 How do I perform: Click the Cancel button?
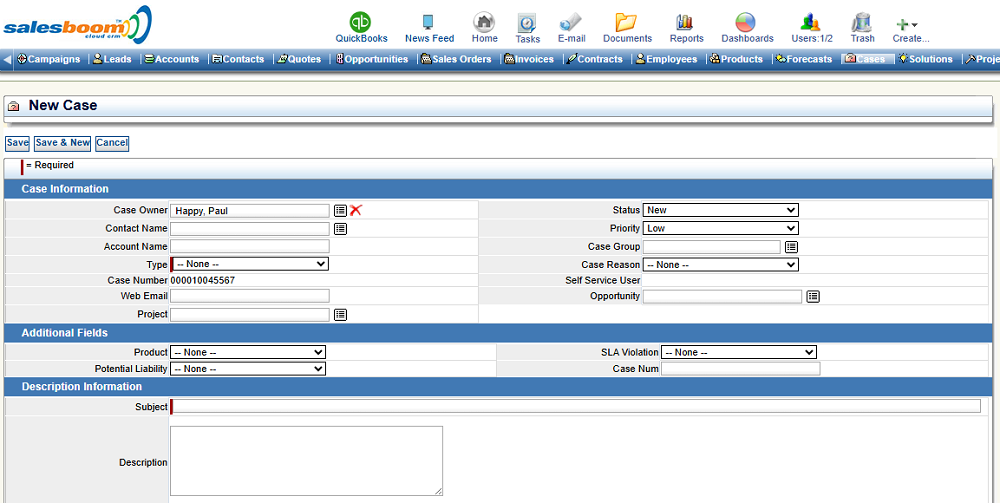click(112, 143)
